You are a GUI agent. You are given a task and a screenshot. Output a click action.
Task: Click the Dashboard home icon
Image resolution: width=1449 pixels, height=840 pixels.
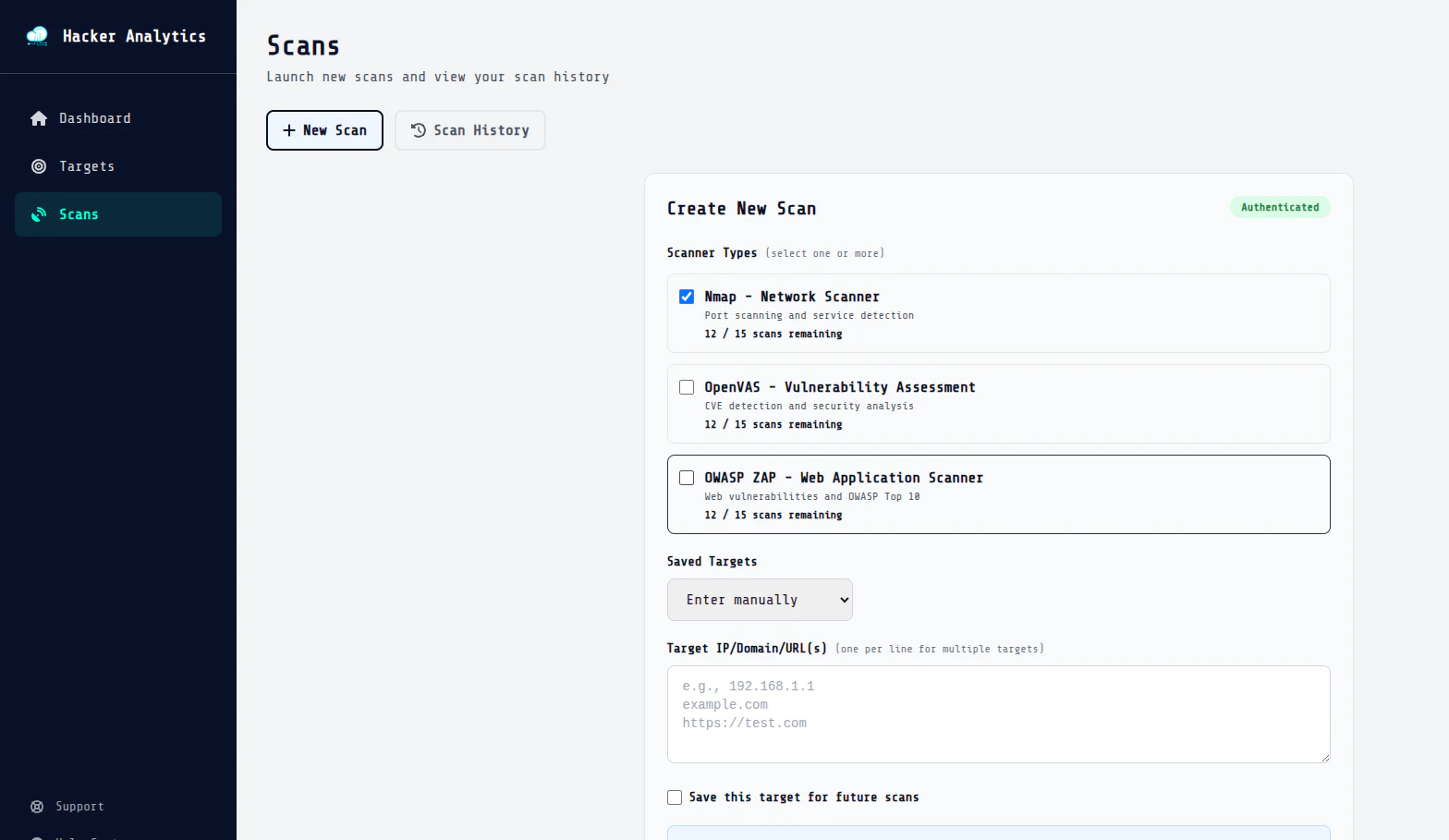(39, 118)
